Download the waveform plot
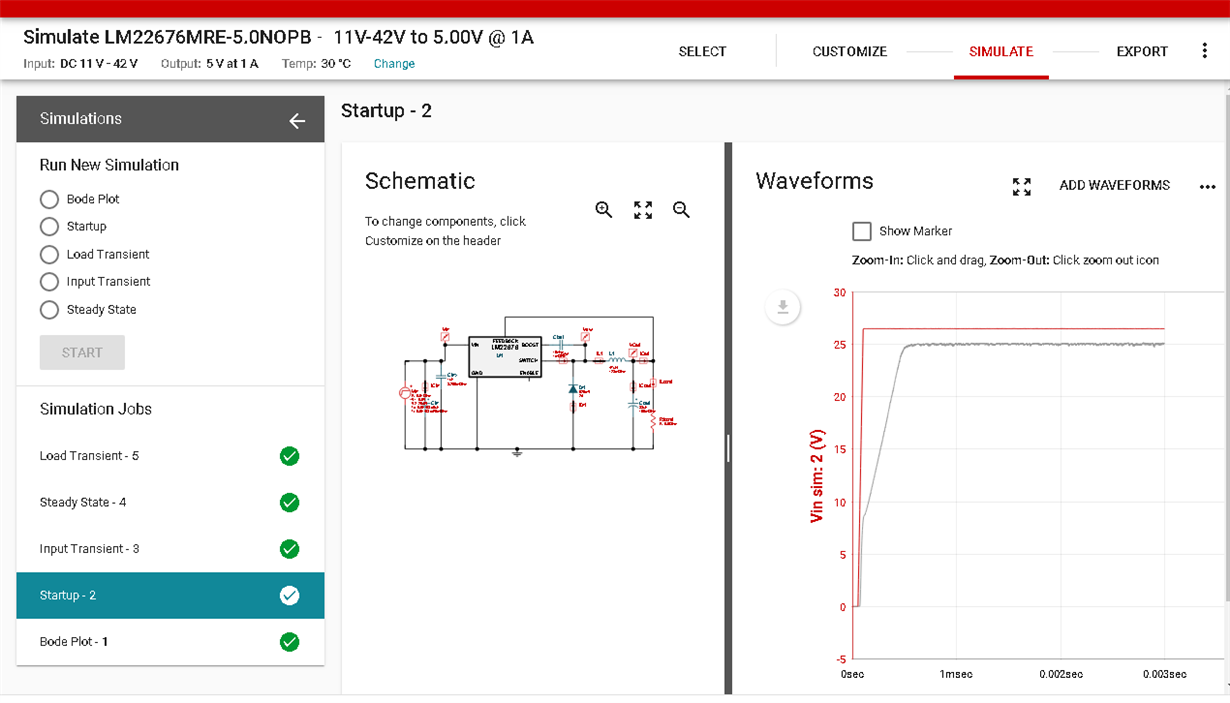The height and width of the screenshot is (703, 1230). pos(783,307)
